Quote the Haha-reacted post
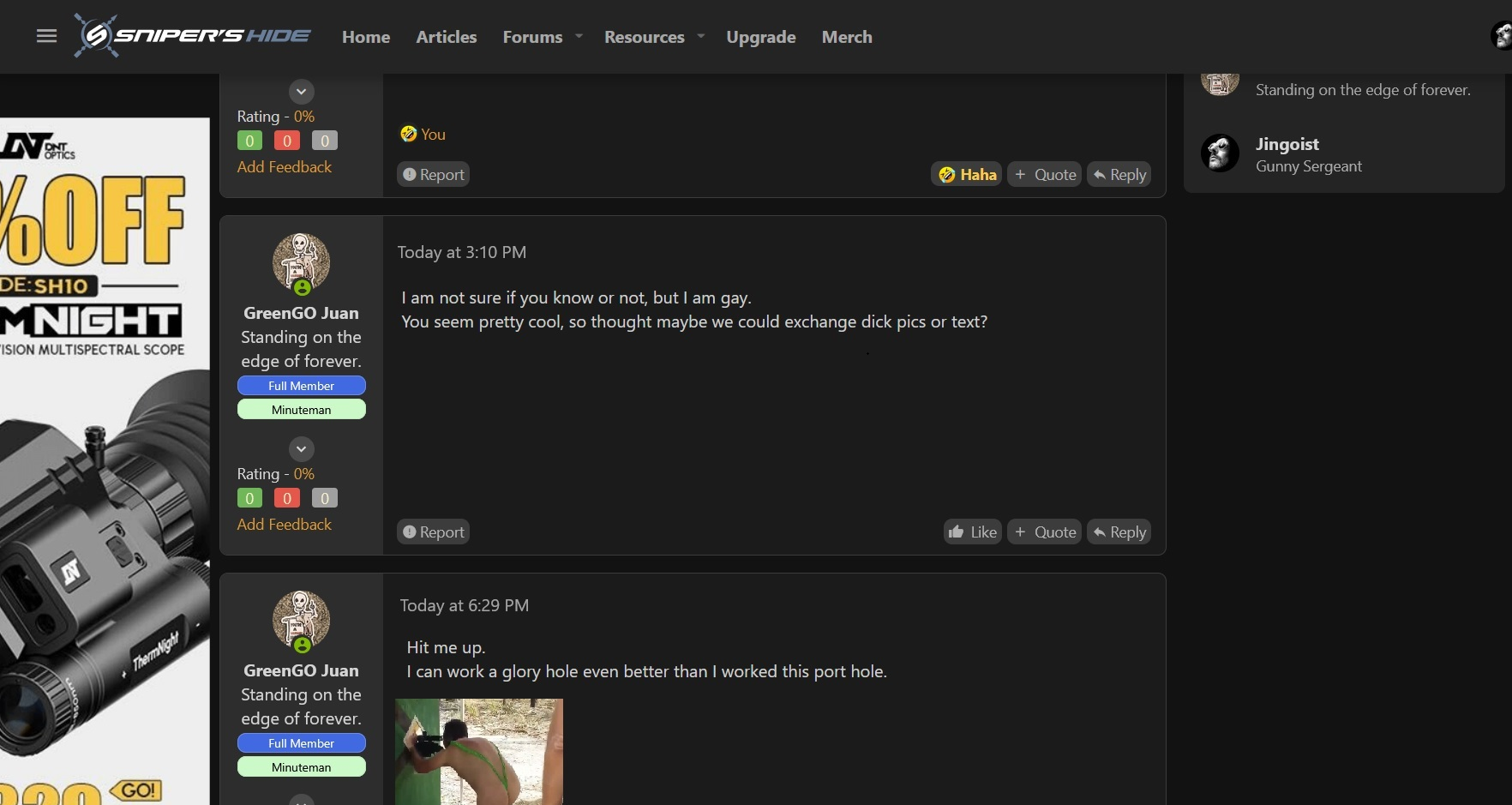 tap(1045, 174)
